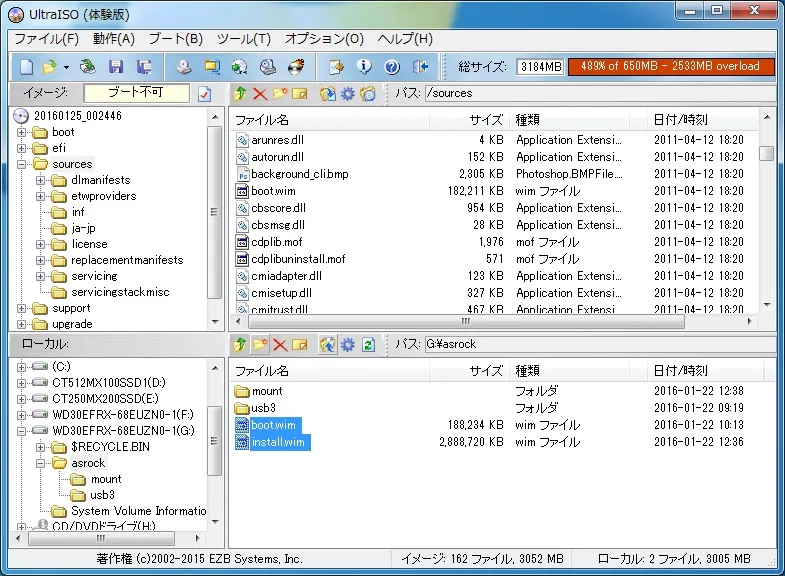This screenshot has width=785, height=576.
Task: Collapse the sources folder in image tree
Action: 21,165
